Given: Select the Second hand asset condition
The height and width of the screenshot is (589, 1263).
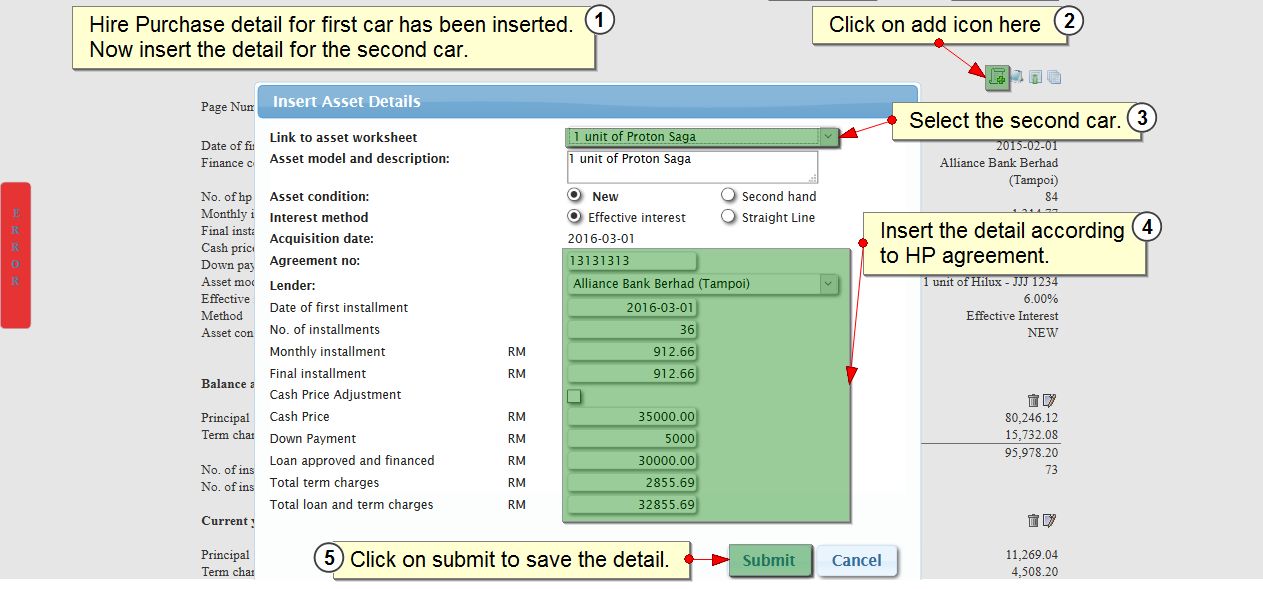Looking at the screenshot, I should (x=728, y=196).
